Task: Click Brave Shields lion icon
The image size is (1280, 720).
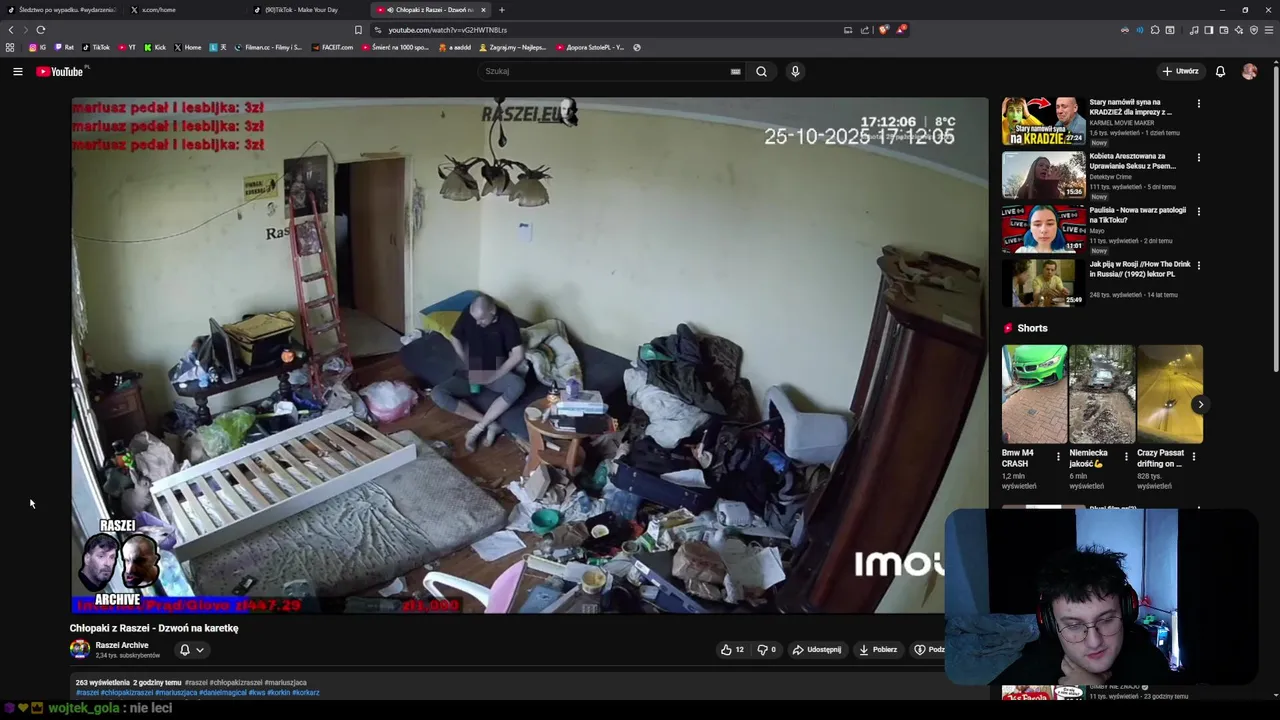Action: (883, 30)
